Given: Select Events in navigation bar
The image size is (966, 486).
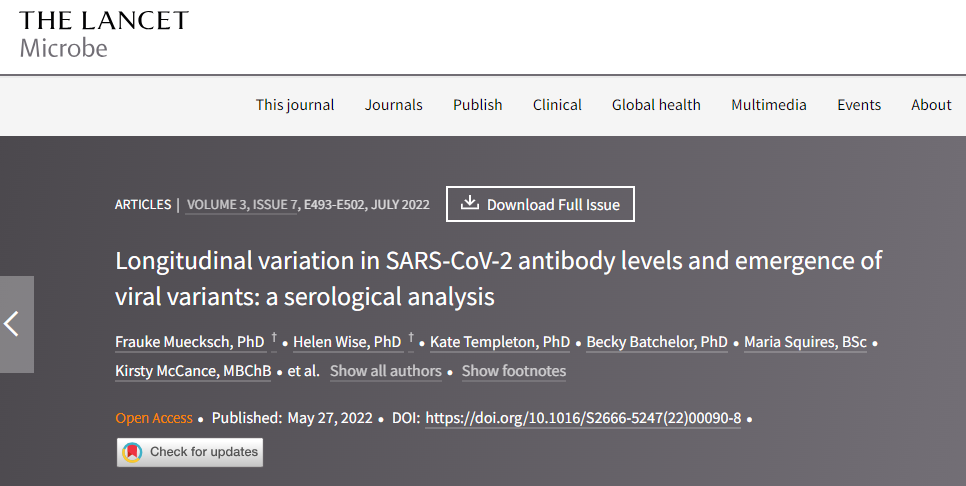Looking at the screenshot, I should click(x=859, y=105).
